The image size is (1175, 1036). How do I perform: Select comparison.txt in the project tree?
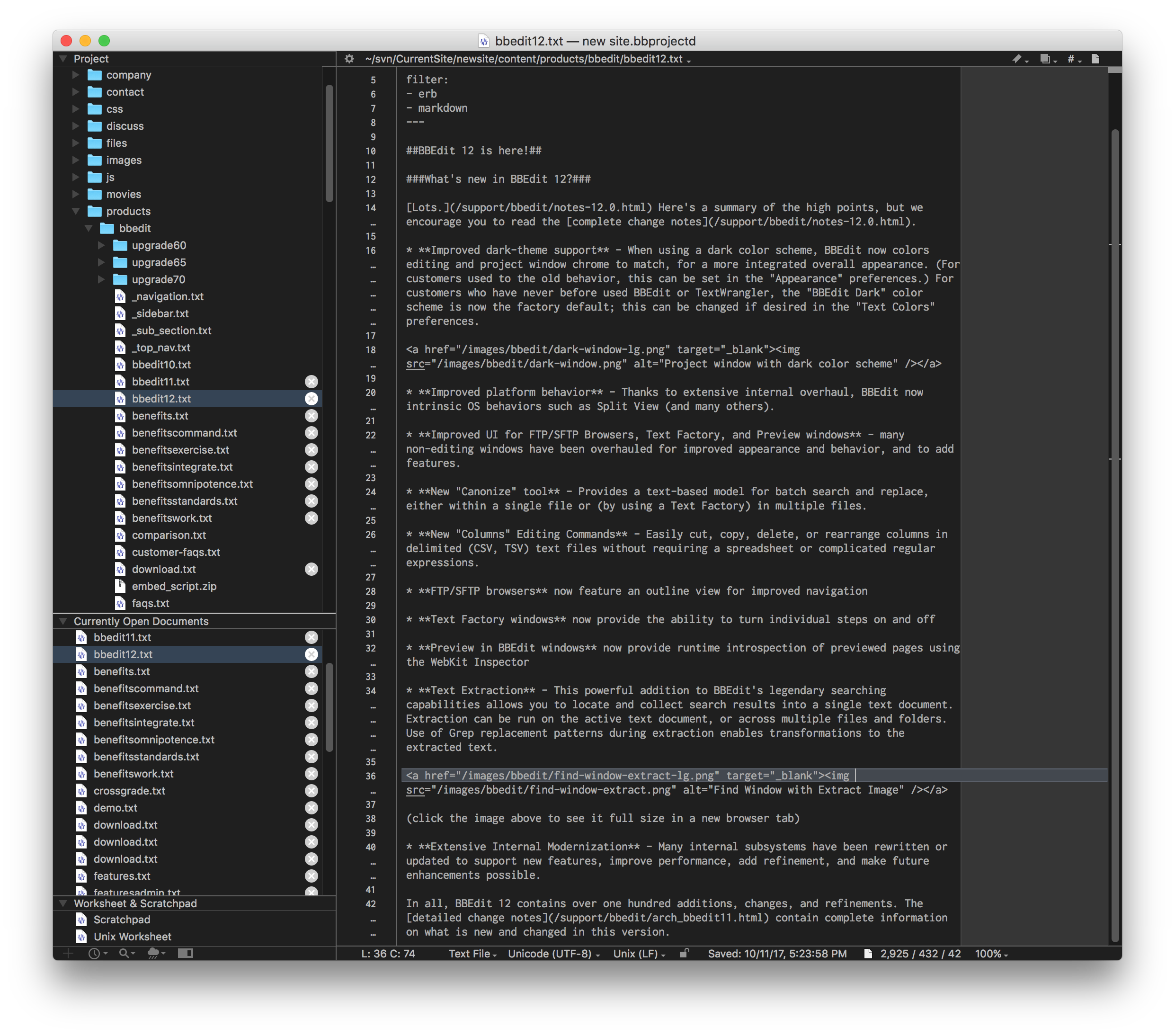pyautogui.click(x=169, y=535)
